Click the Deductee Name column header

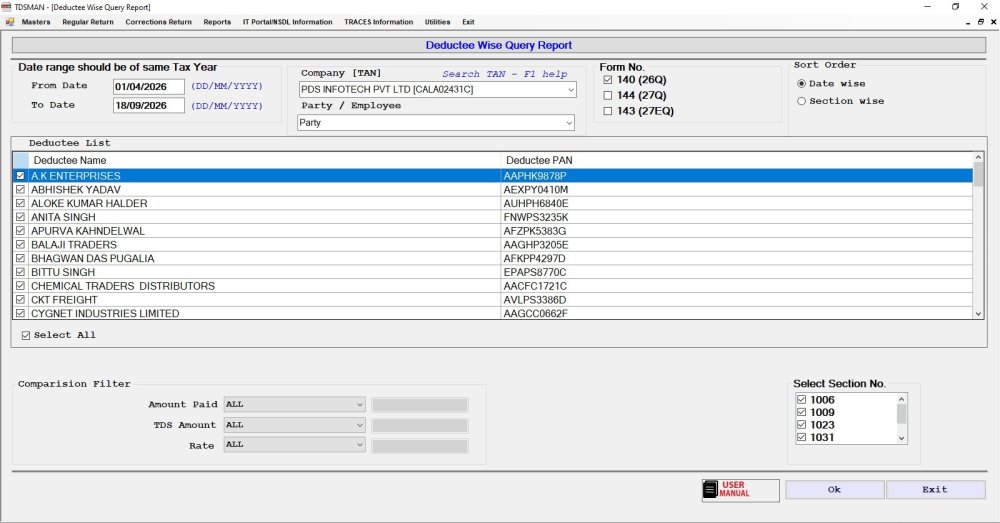coord(265,160)
